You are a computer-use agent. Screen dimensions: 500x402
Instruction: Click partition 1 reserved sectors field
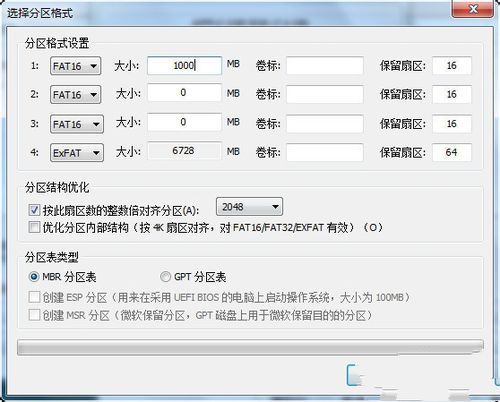(452, 65)
